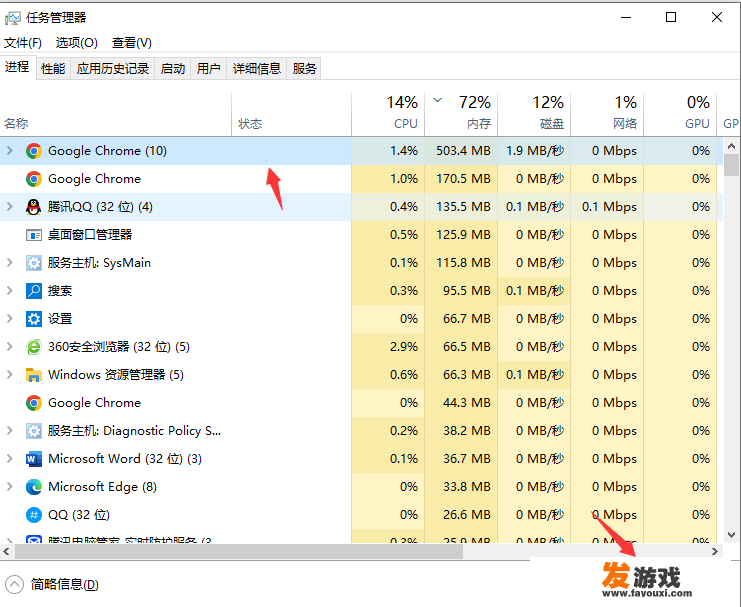Sort by the 状态 column header
741x607 pixels.
(x=292, y=113)
